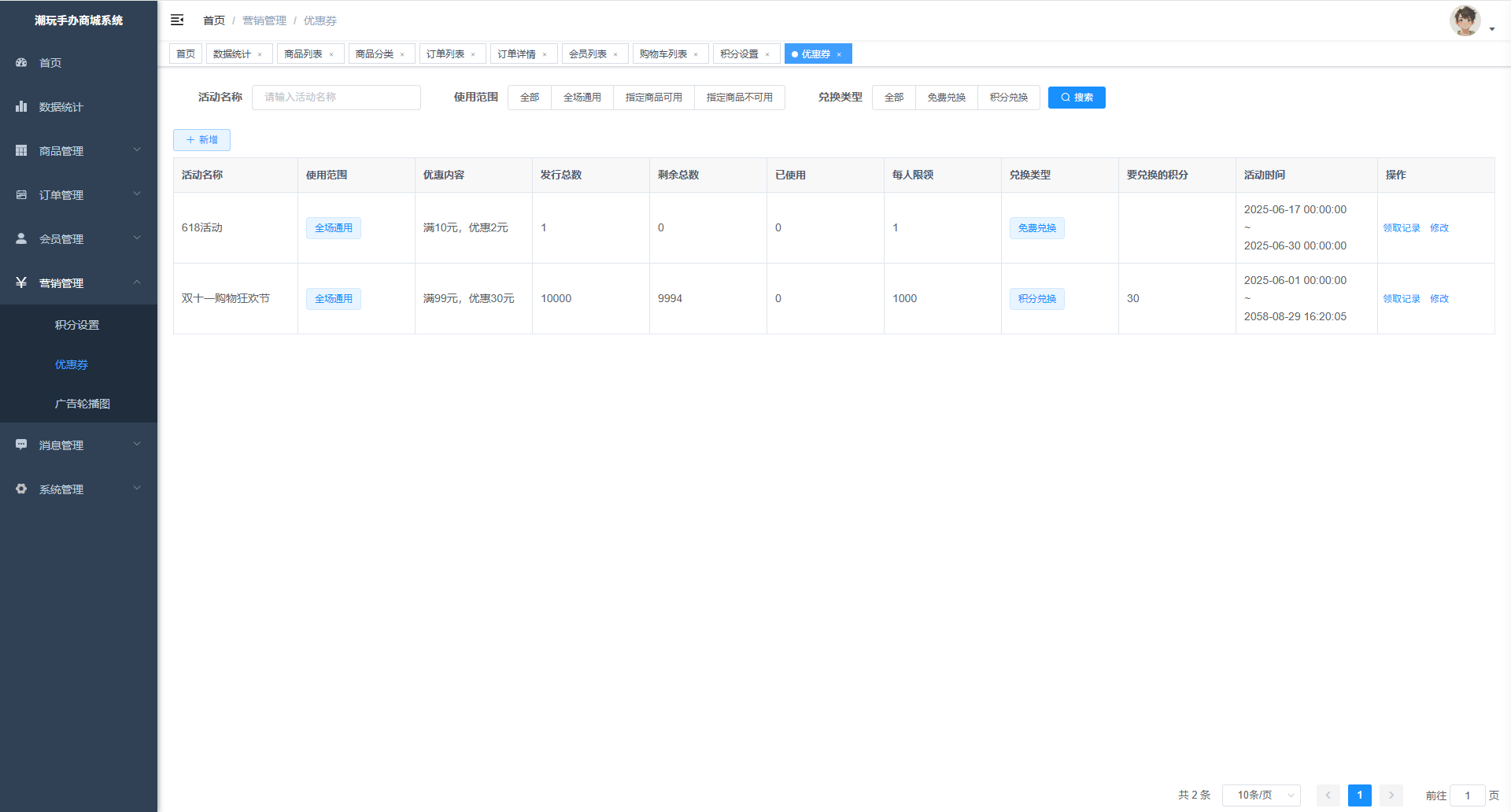
Task: Open 首页 dashboard icon in sidebar
Action: coord(22,62)
